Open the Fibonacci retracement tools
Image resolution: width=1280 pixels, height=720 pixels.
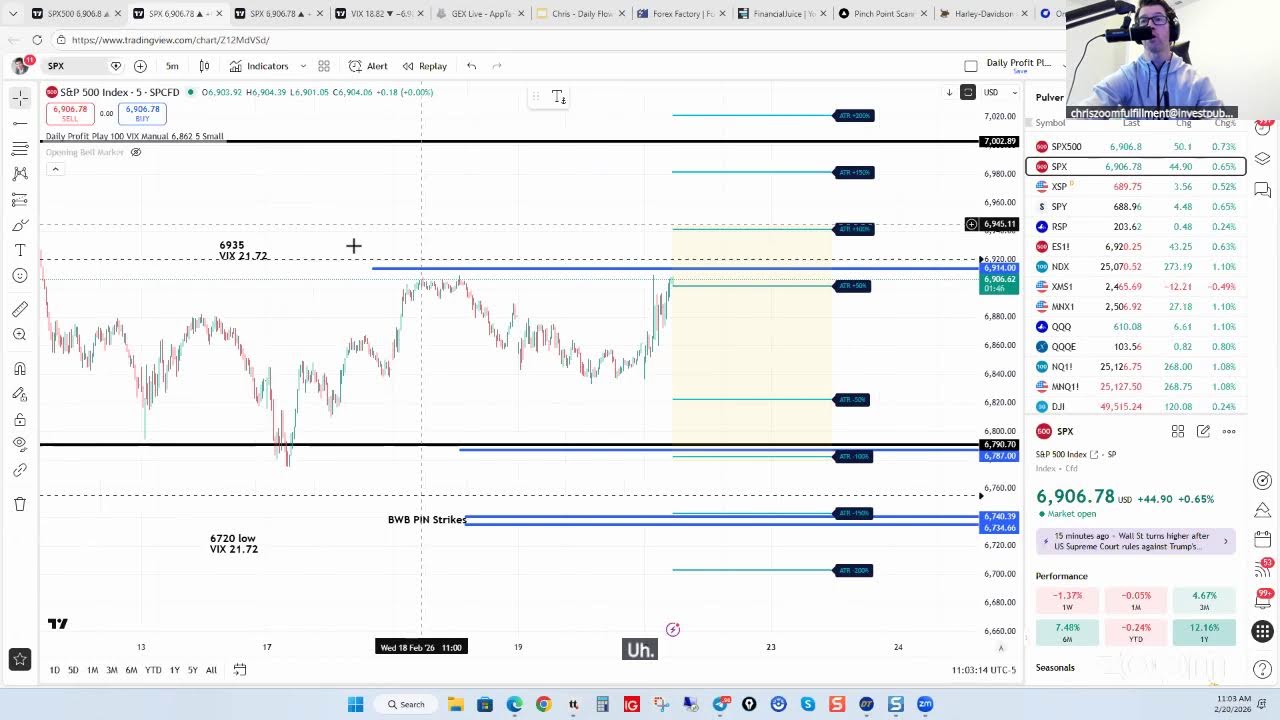[x=20, y=149]
